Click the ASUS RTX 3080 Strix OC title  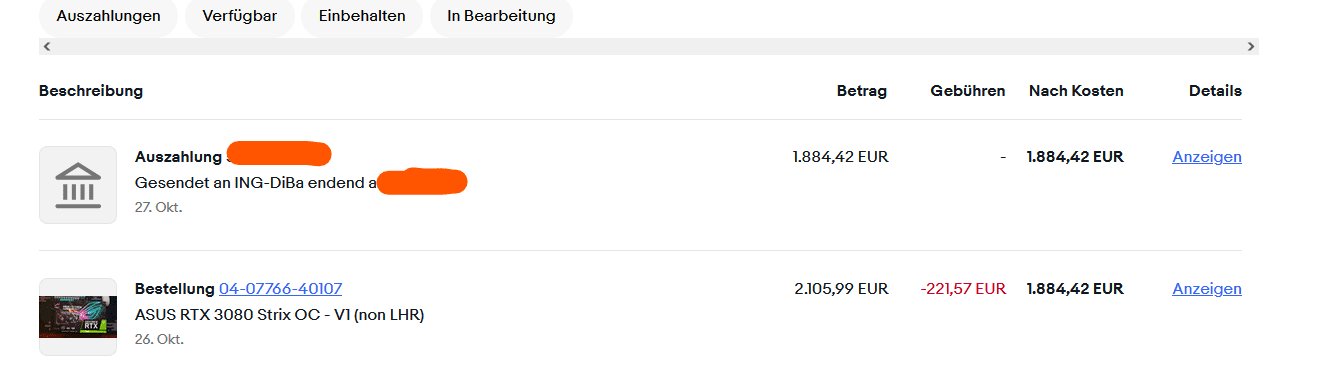click(280, 315)
